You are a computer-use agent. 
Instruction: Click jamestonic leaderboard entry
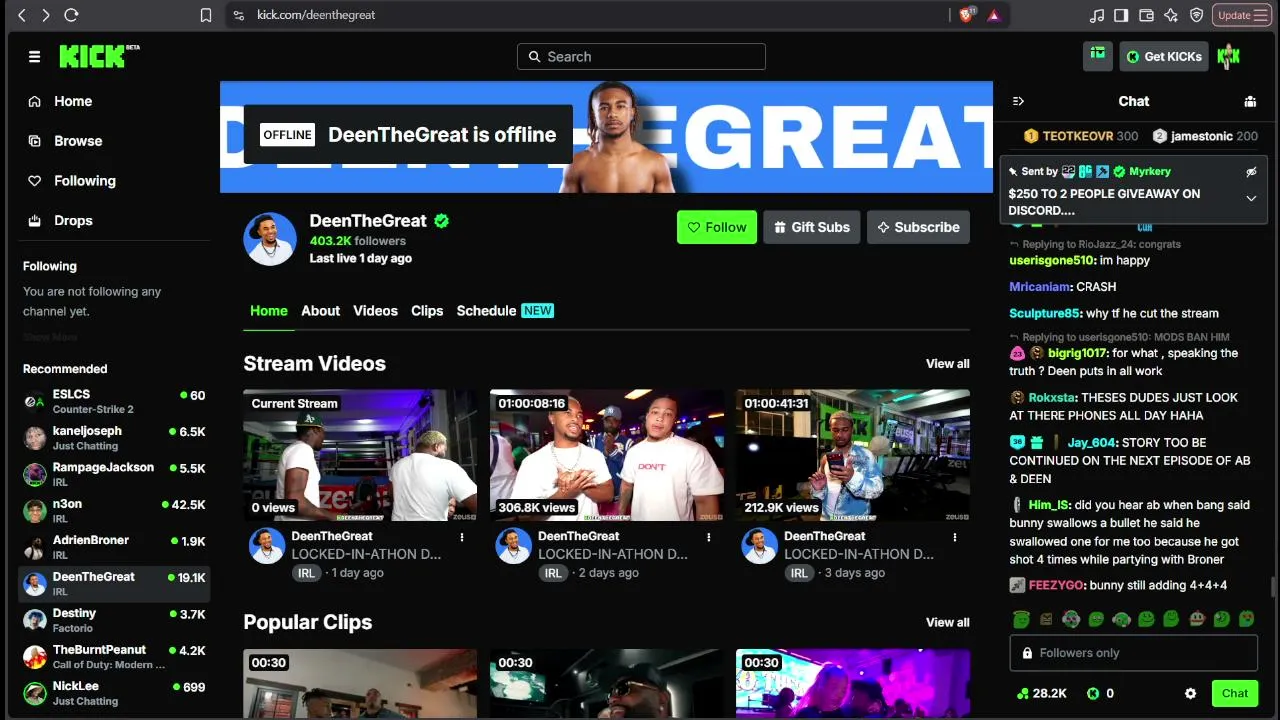click(1205, 136)
